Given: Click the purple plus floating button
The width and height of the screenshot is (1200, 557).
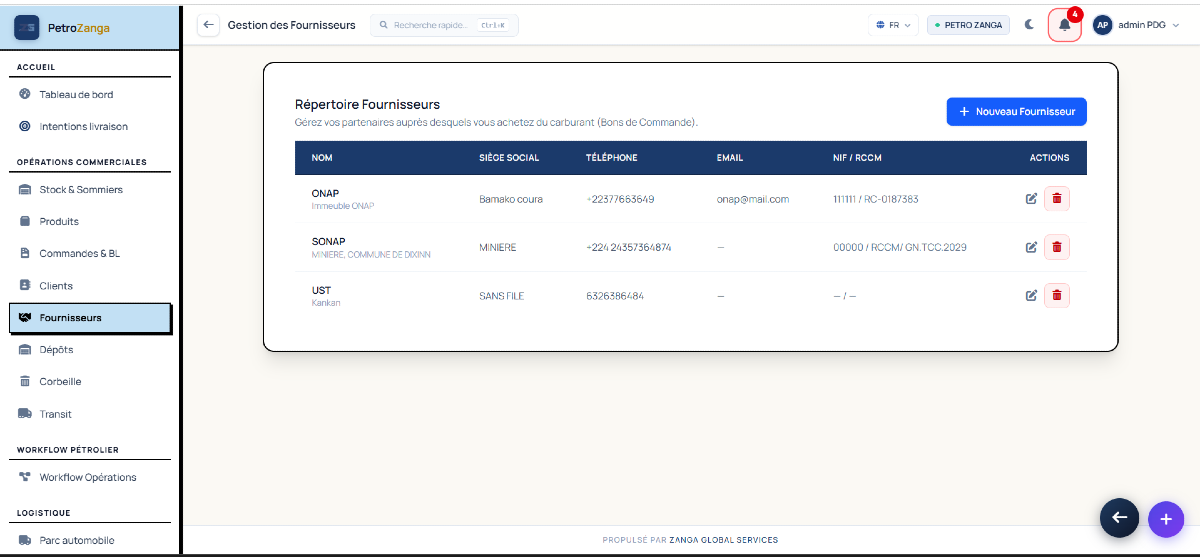Looking at the screenshot, I should (1165, 519).
